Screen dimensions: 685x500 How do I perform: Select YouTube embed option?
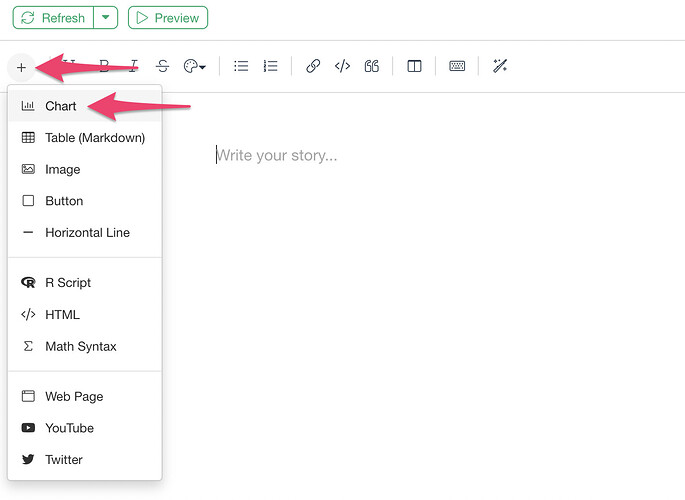[x=85, y=428]
